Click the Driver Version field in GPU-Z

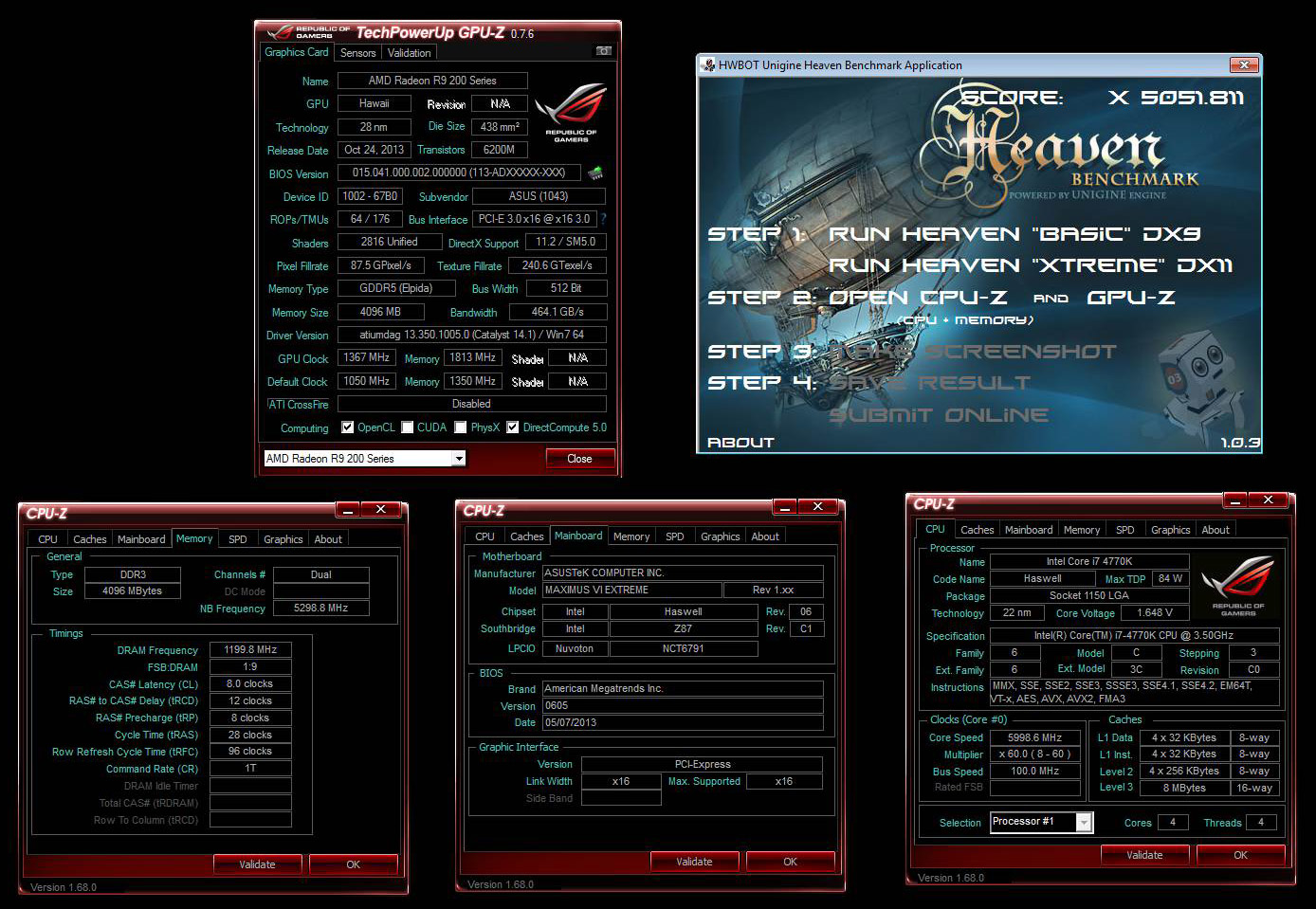(471, 335)
